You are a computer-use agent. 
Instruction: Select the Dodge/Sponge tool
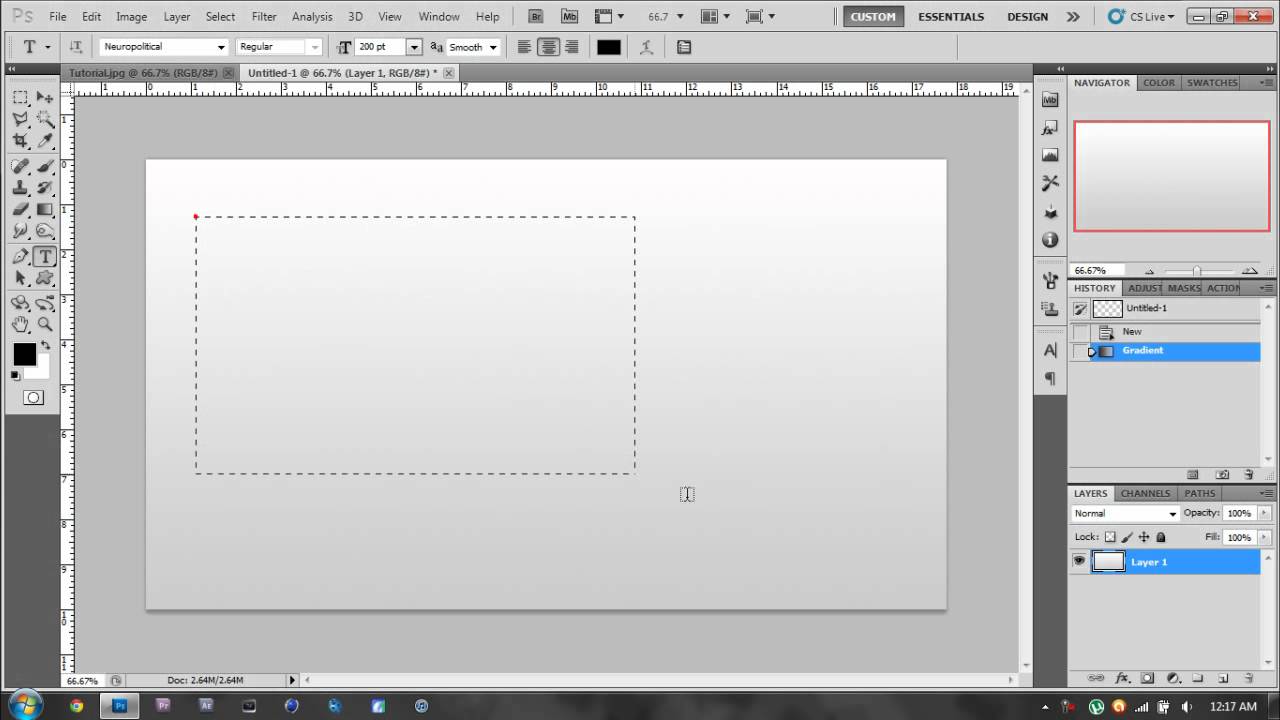click(45, 232)
